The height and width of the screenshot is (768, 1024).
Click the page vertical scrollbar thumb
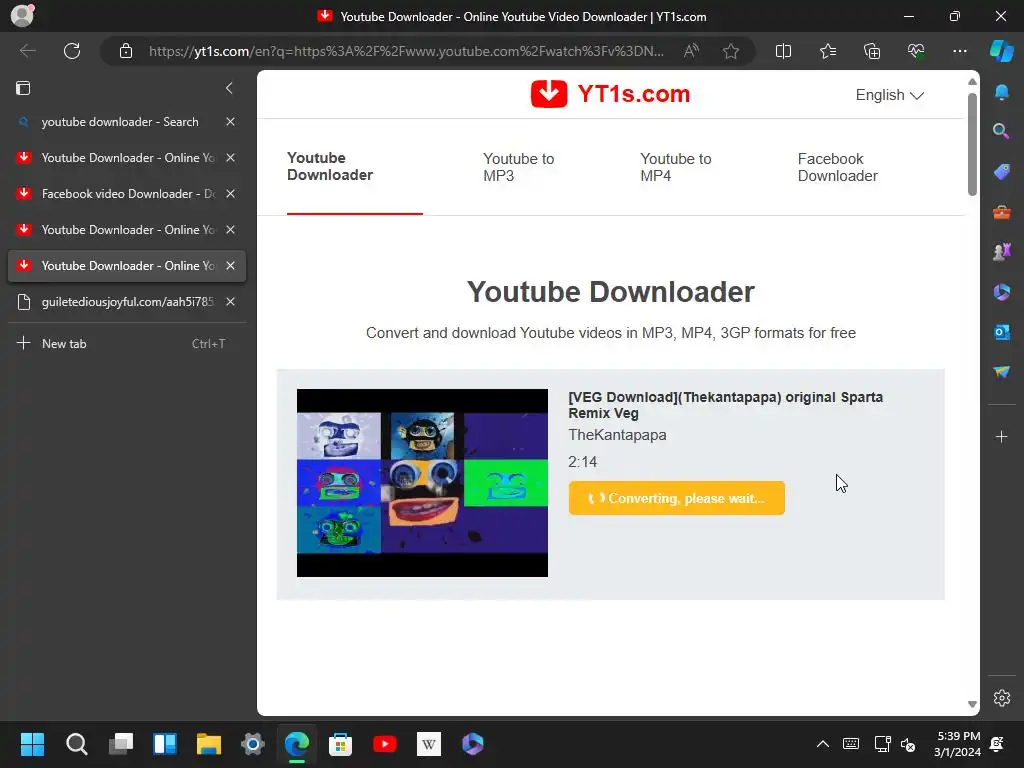coord(972,144)
